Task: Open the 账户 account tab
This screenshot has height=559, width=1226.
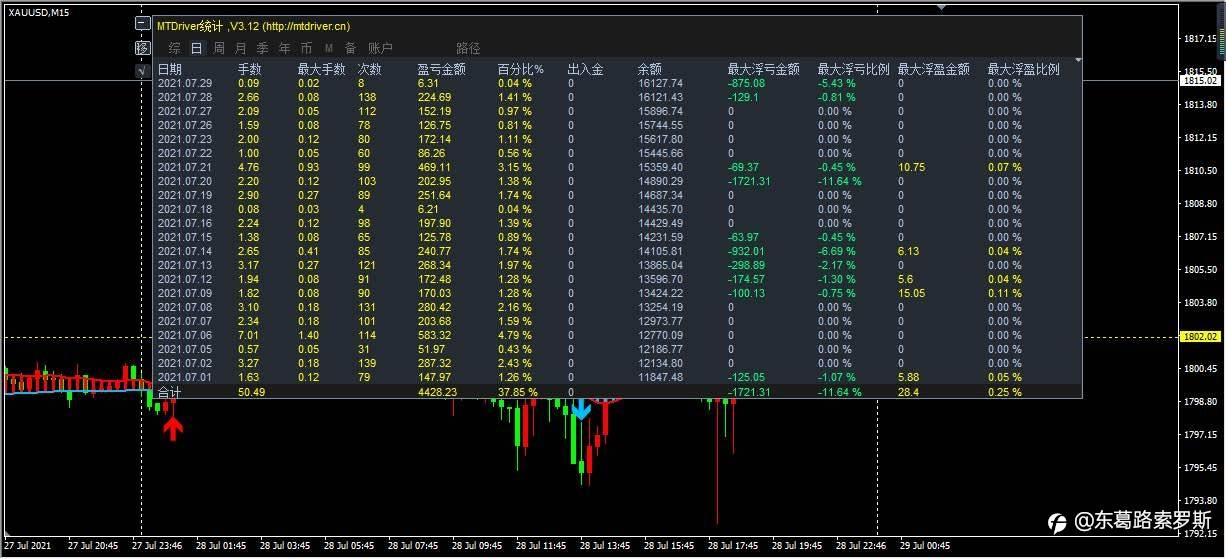Action: pos(380,48)
